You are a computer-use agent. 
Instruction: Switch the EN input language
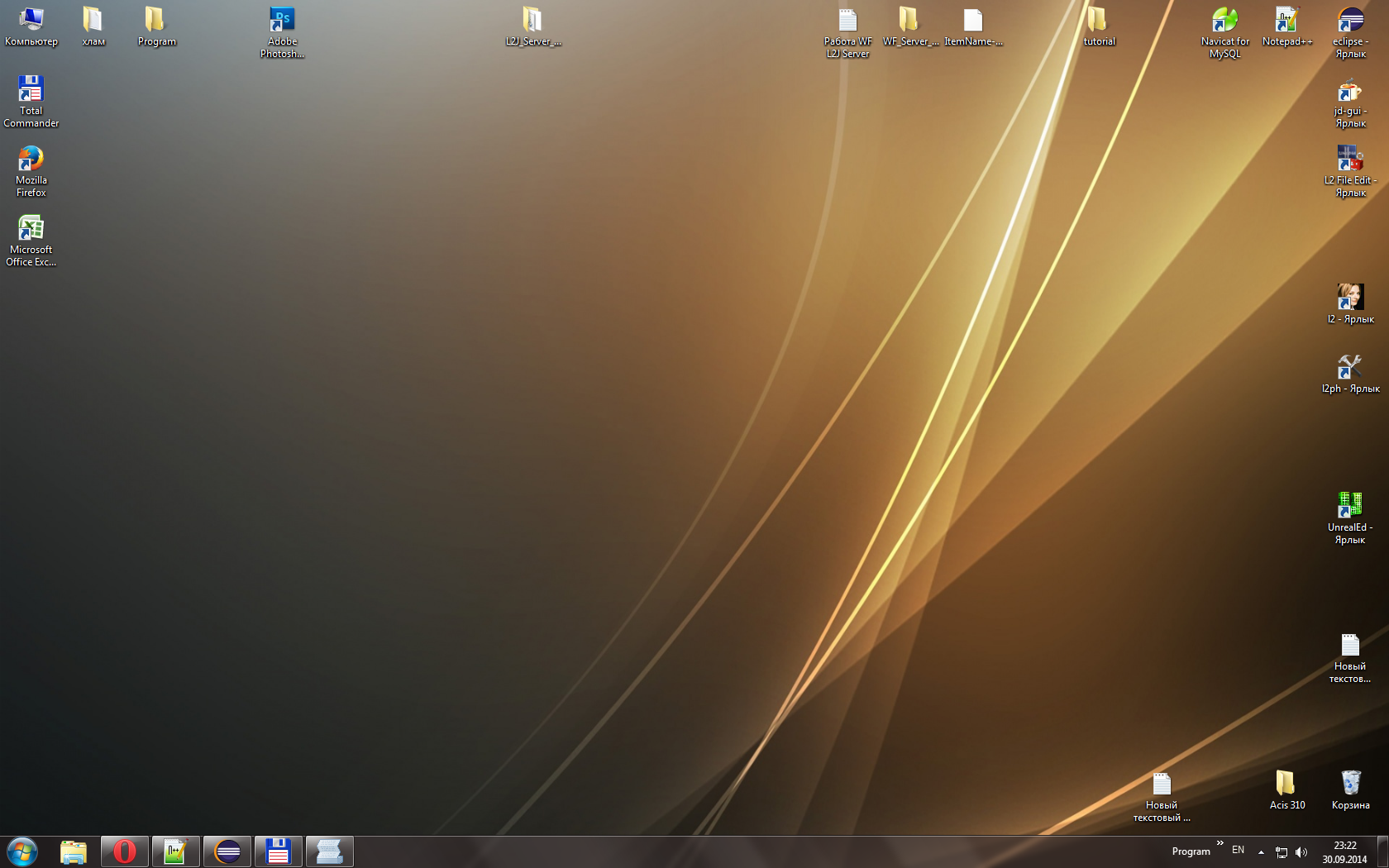[1238, 850]
